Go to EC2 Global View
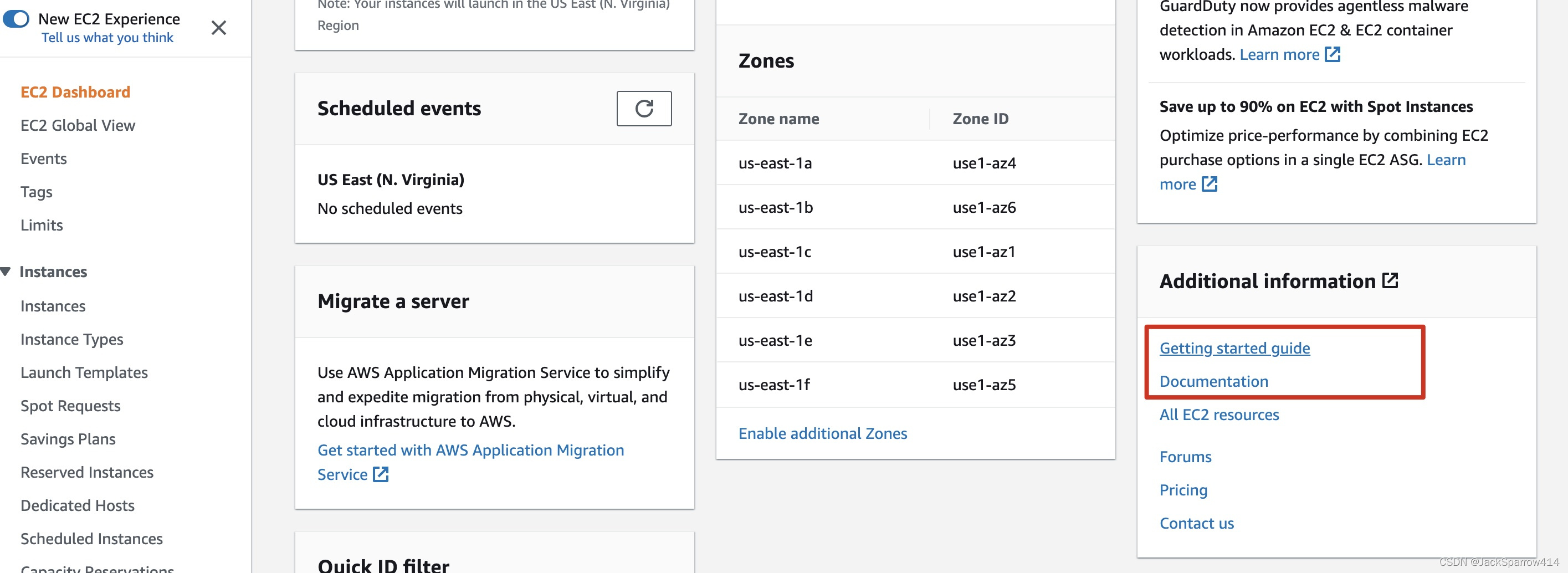This screenshot has width=1568, height=573. (x=78, y=125)
